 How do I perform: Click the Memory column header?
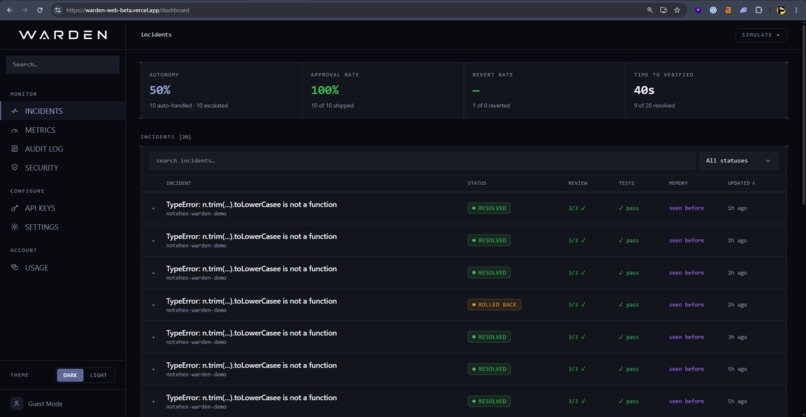tap(678, 183)
